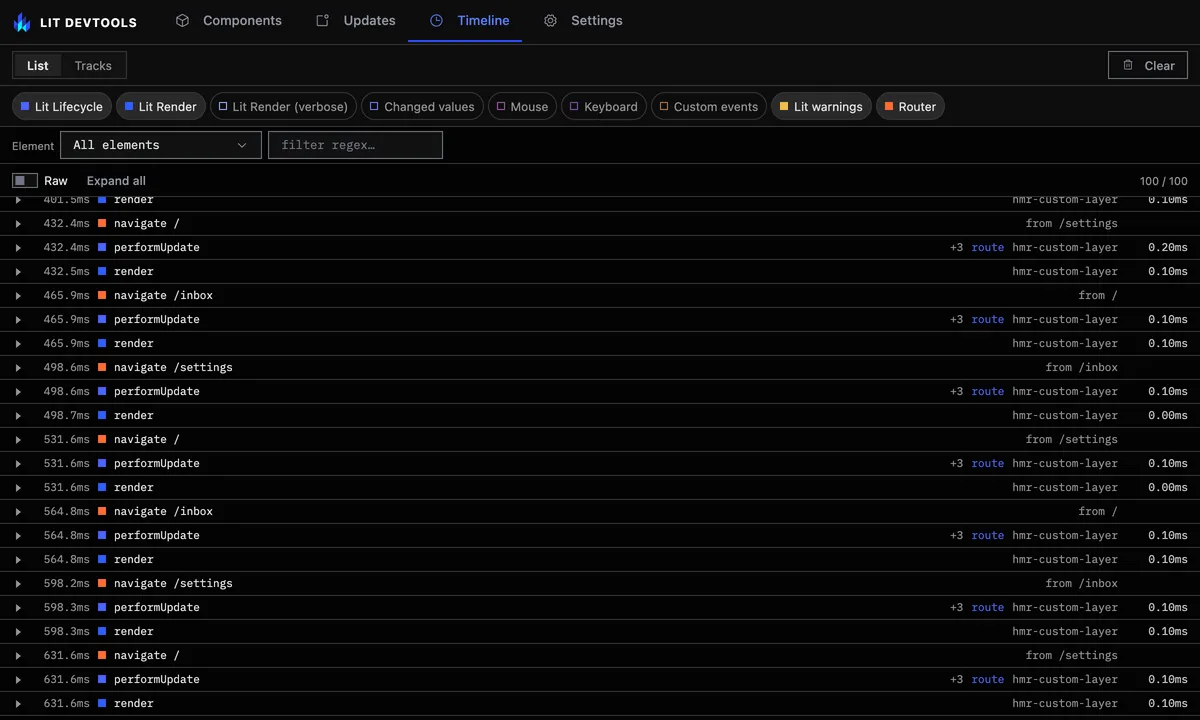
Task: Expand the 631.6ms navigate / row
Action: coord(18,656)
